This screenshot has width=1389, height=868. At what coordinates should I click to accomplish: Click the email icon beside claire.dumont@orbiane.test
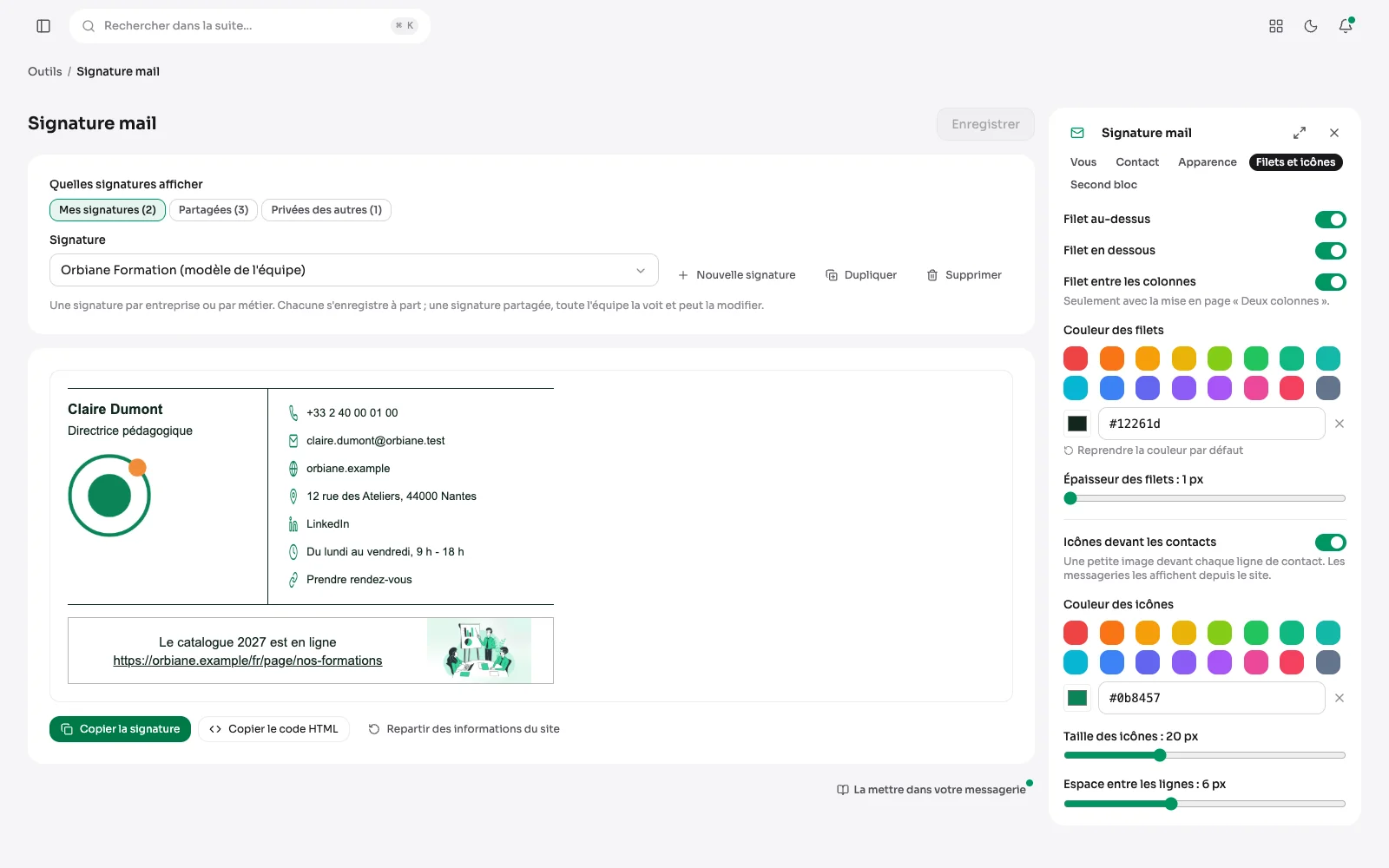pos(293,441)
